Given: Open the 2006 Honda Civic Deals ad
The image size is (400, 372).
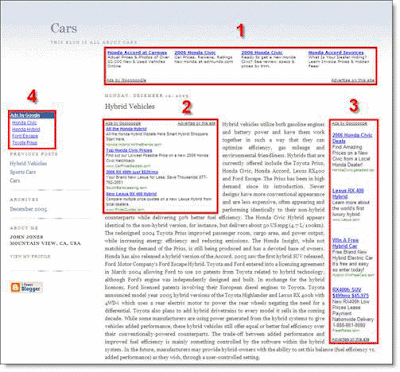Looking at the screenshot, I should pyautogui.click(x=352, y=138).
